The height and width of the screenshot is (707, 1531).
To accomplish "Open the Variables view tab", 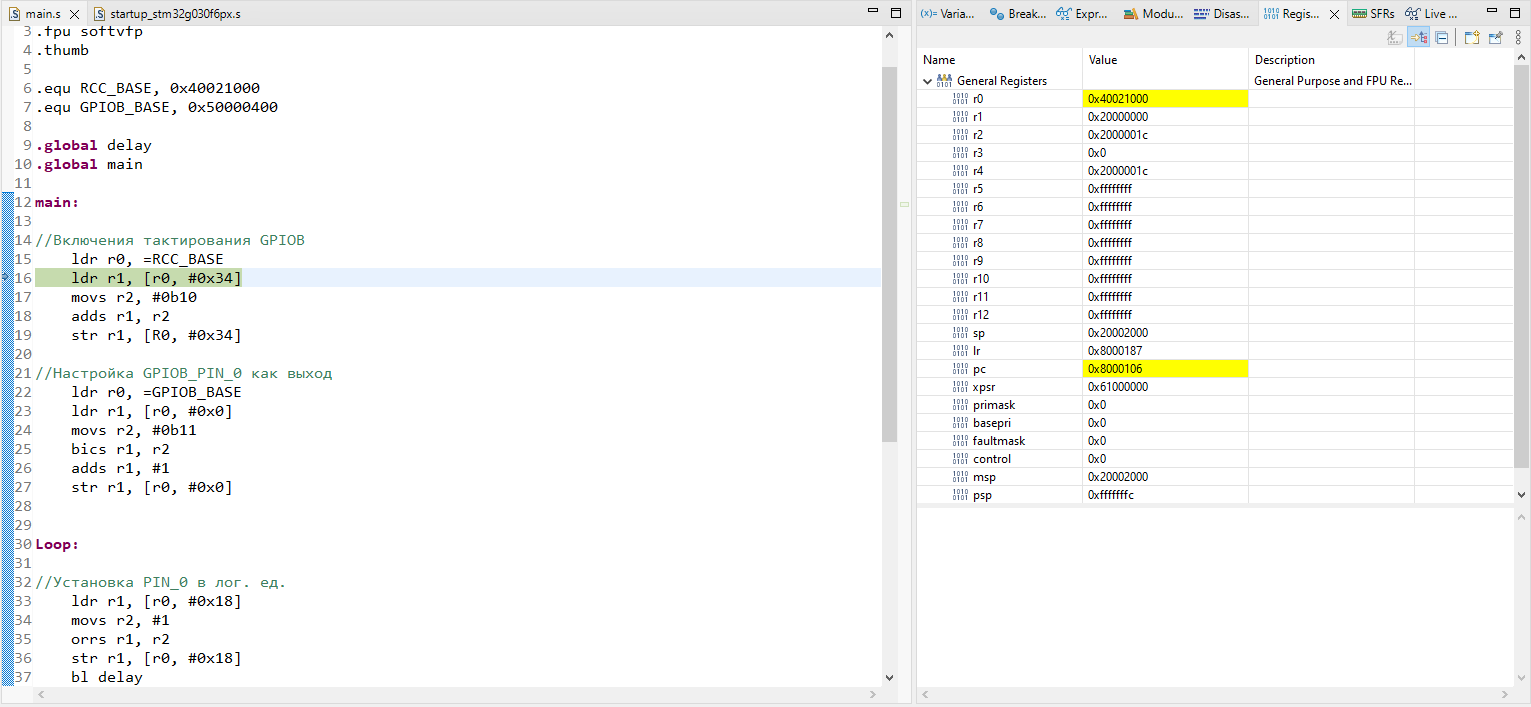I will click(947, 14).
